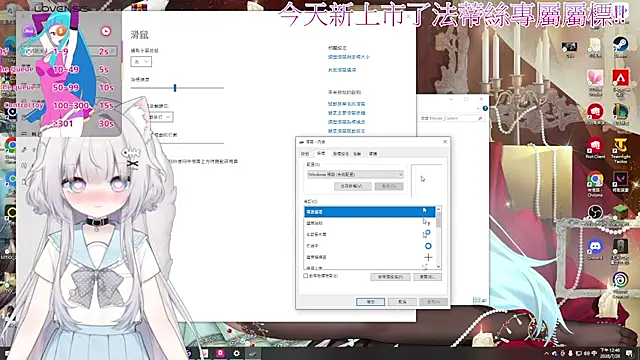Select the row with arrow question-mark cursor
Image resolution: width=640 pixels, height=360 pixels.
(x=369, y=223)
